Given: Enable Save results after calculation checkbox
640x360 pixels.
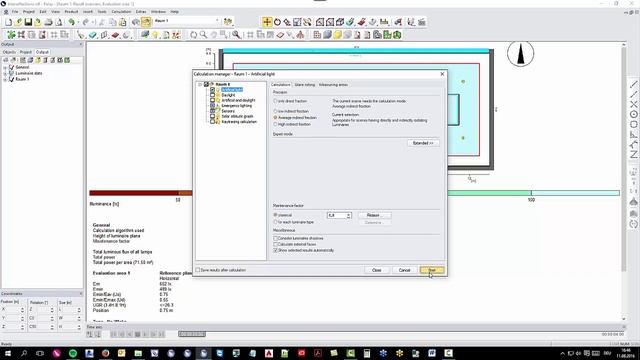Looking at the screenshot, I should pos(198,270).
